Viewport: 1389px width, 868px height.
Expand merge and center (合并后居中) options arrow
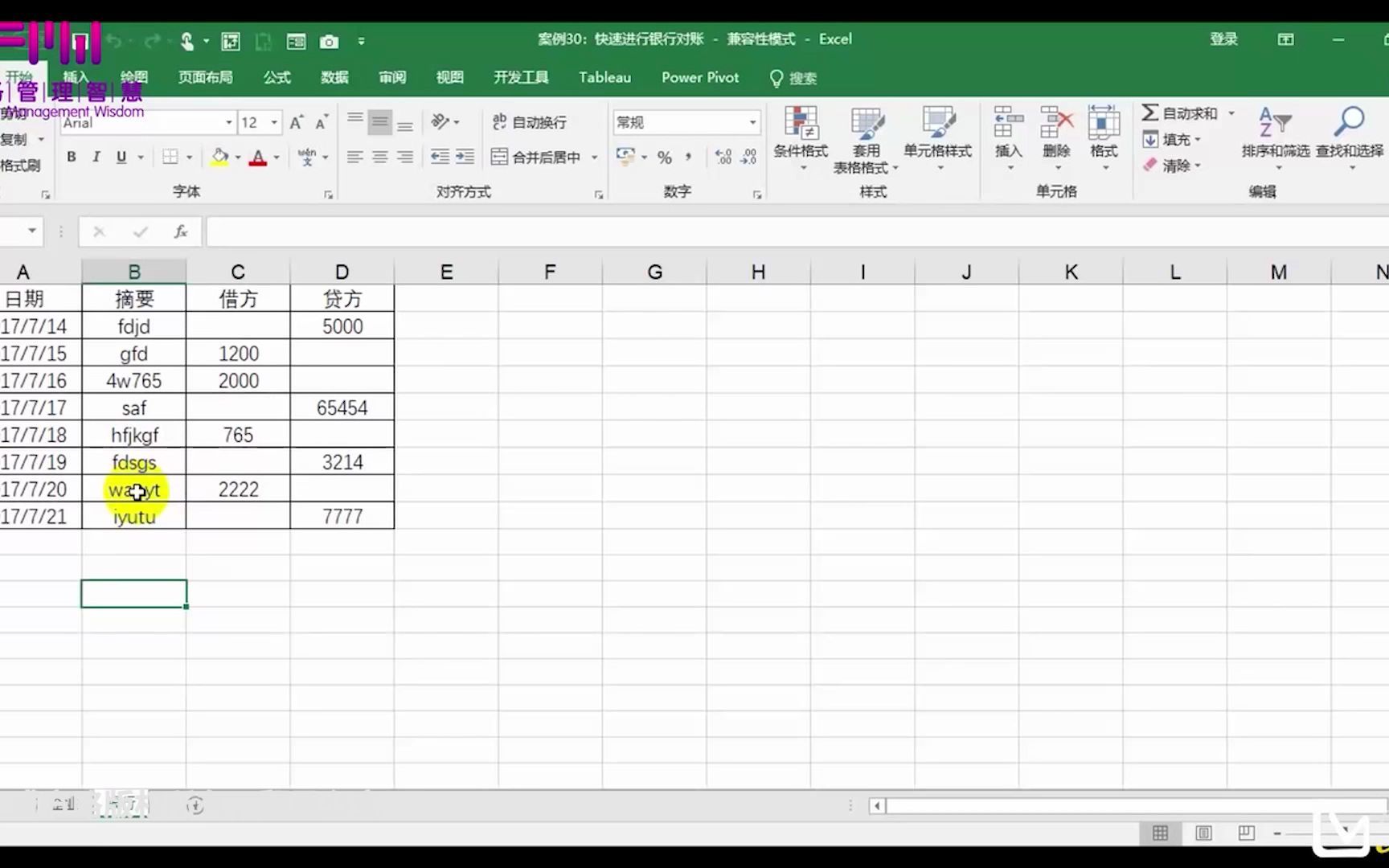[x=595, y=158]
